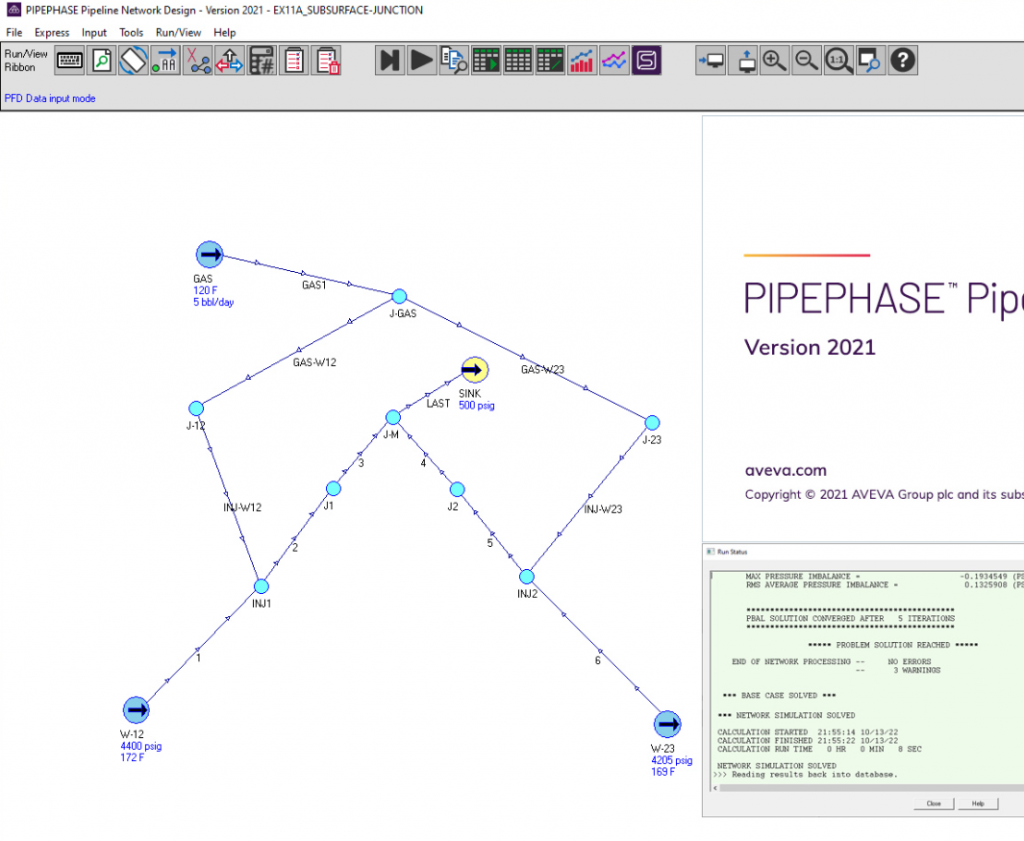
Task: Open the Help menu
Action: [x=225, y=33]
